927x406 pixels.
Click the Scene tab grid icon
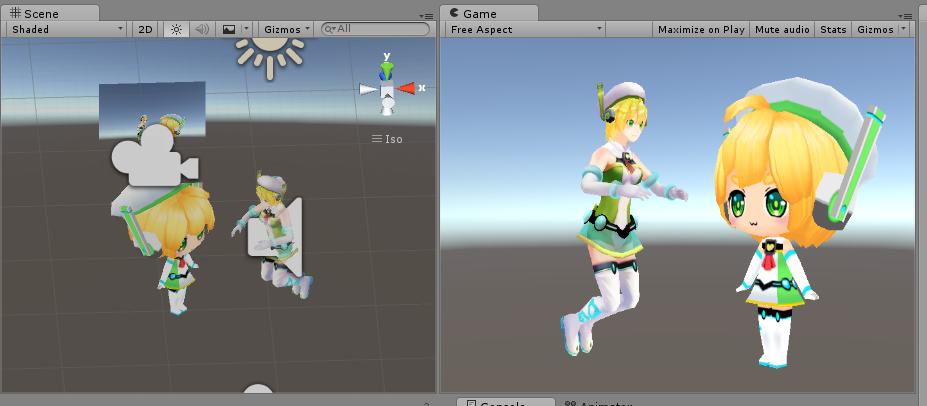(x=16, y=13)
